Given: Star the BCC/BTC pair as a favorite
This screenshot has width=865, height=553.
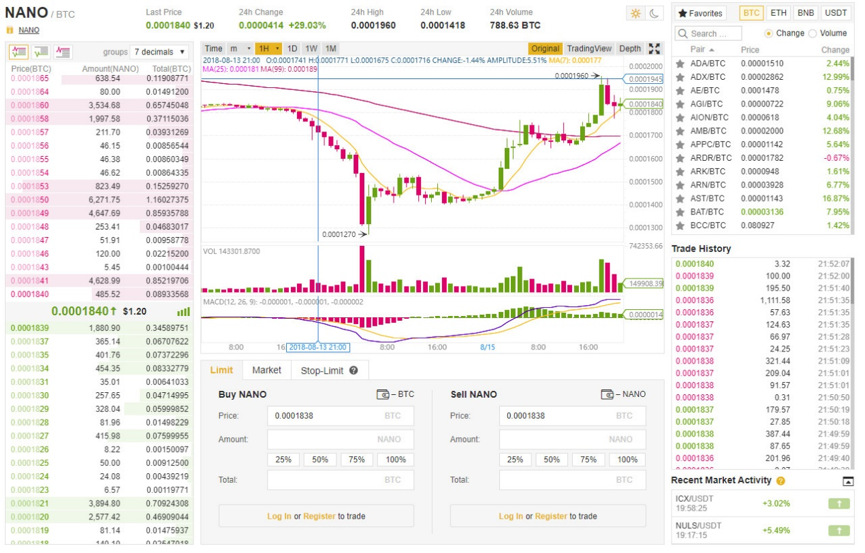Looking at the screenshot, I should tap(680, 226).
